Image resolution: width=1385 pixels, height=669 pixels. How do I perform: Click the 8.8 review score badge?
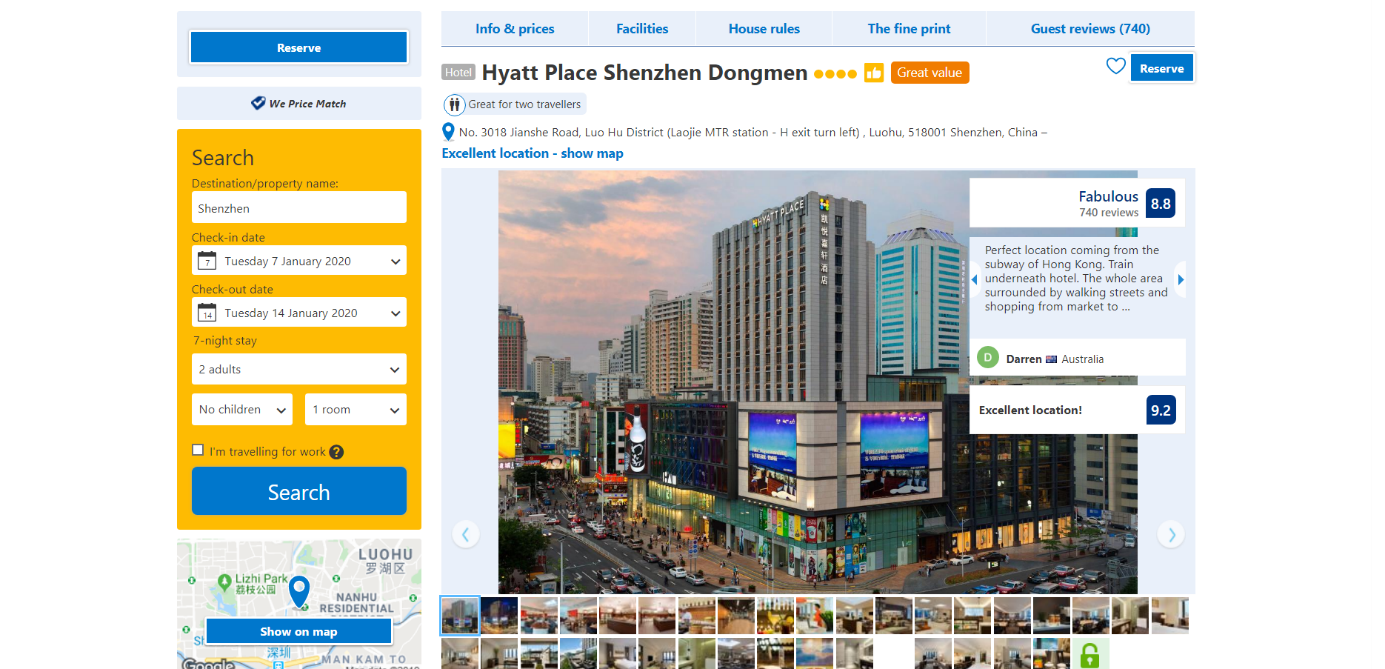[1160, 204]
